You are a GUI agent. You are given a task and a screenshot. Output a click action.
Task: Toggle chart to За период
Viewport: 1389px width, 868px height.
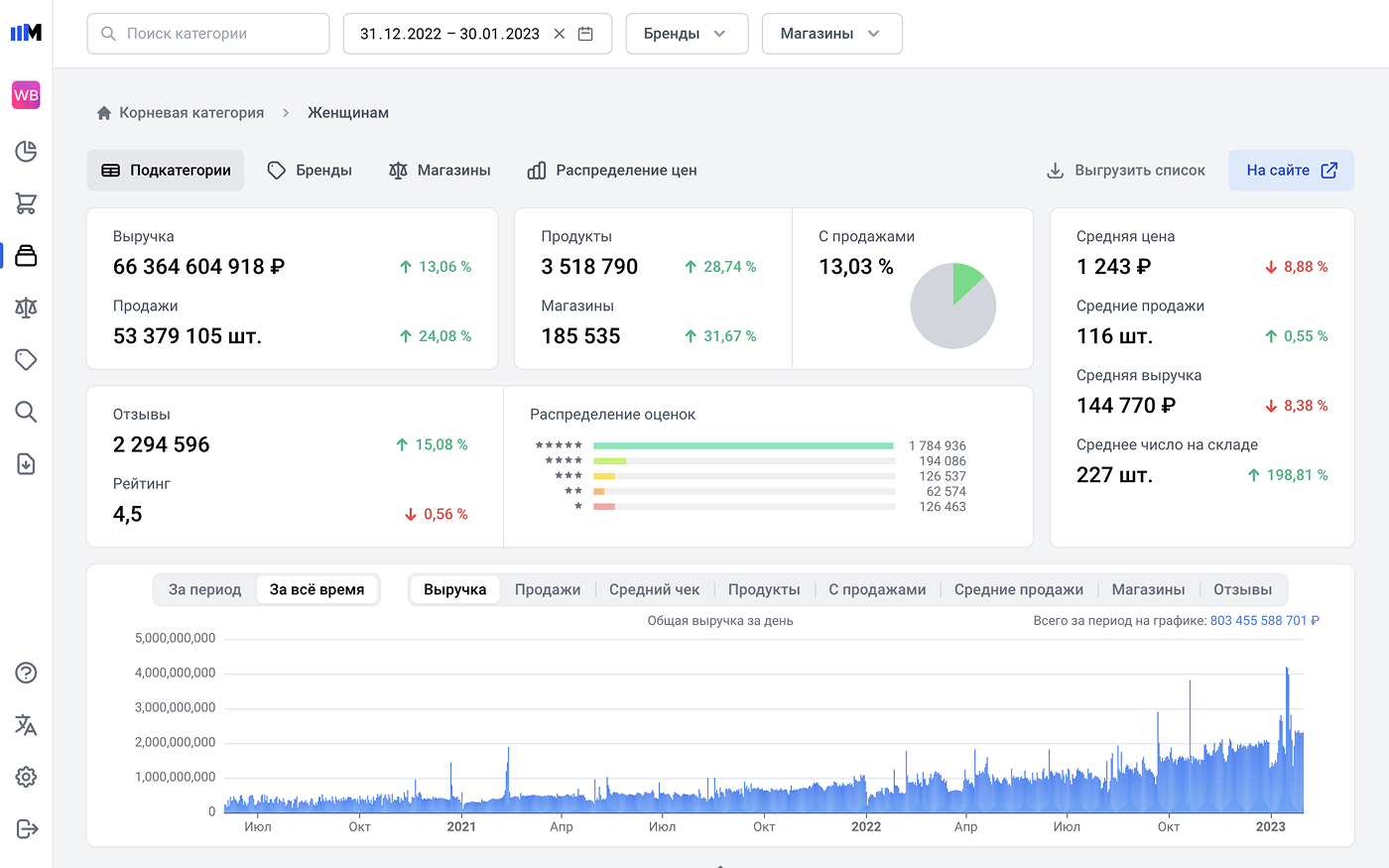[x=205, y=589]
